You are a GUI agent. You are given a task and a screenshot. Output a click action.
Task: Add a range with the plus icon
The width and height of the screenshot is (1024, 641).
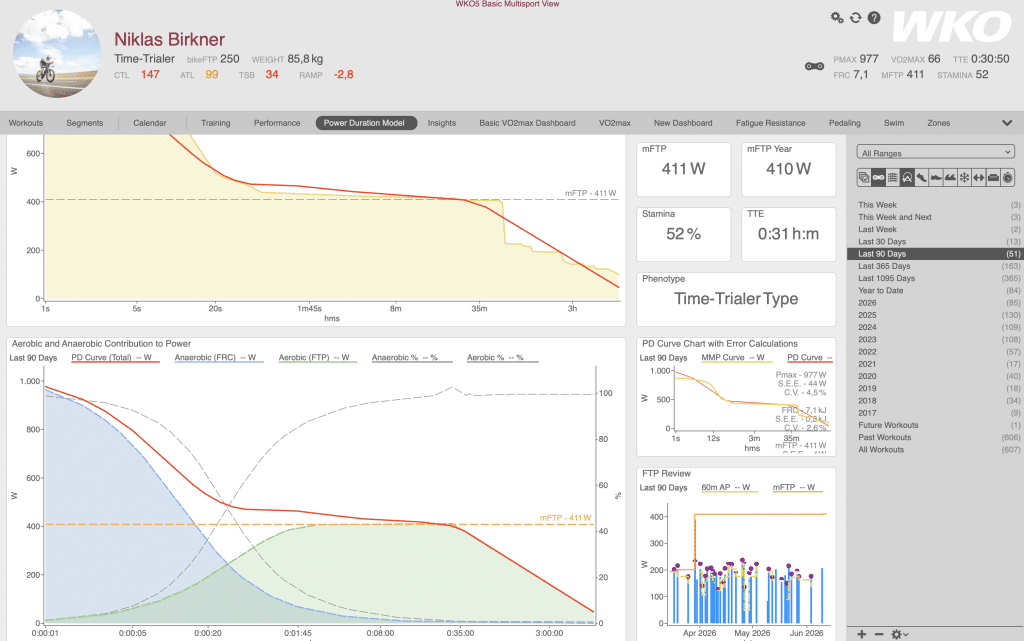pyautogui.click(x=862, y=634)
